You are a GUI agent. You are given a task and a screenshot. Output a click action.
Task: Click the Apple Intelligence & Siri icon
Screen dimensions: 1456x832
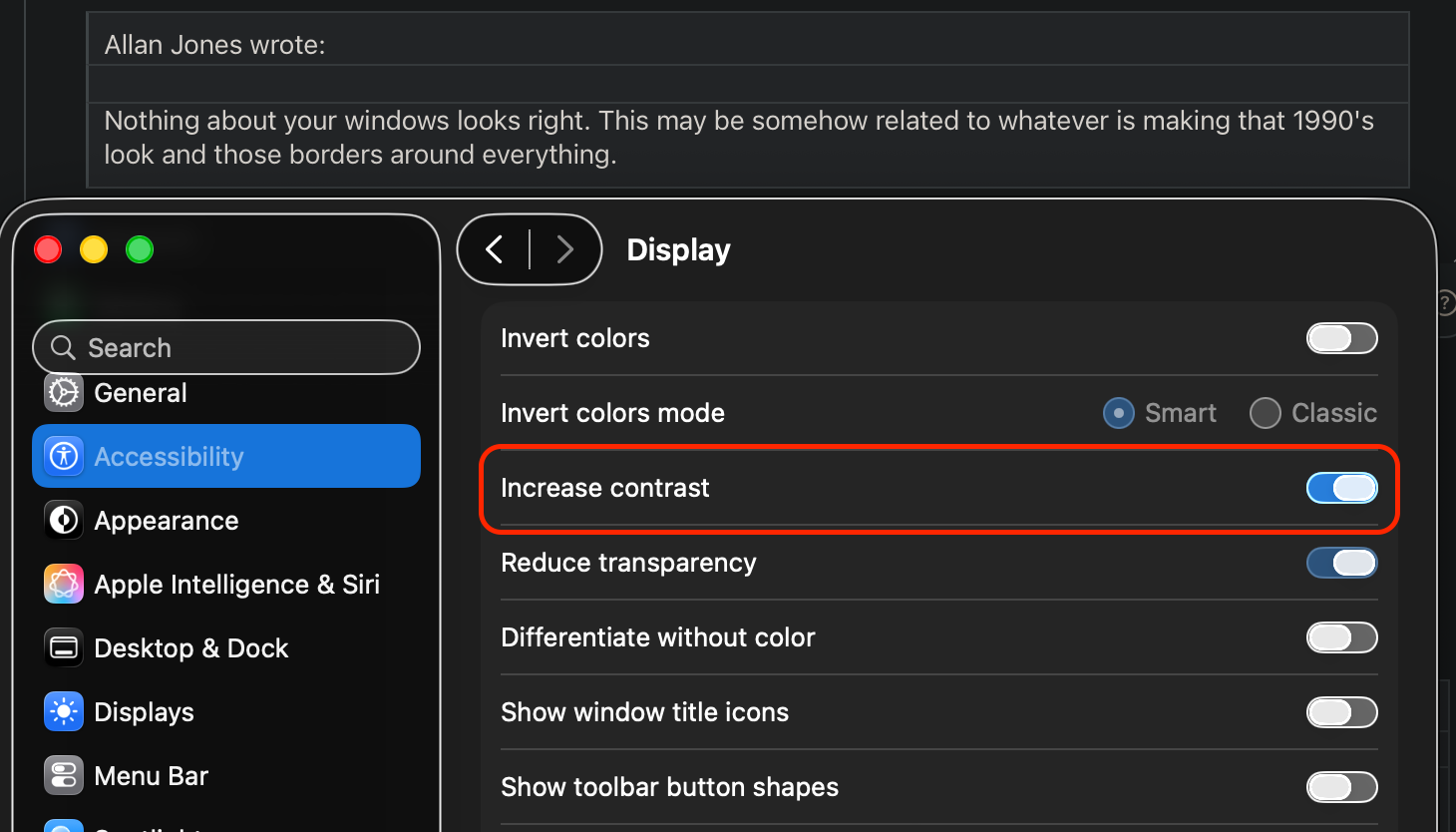[x=64, y=585]
